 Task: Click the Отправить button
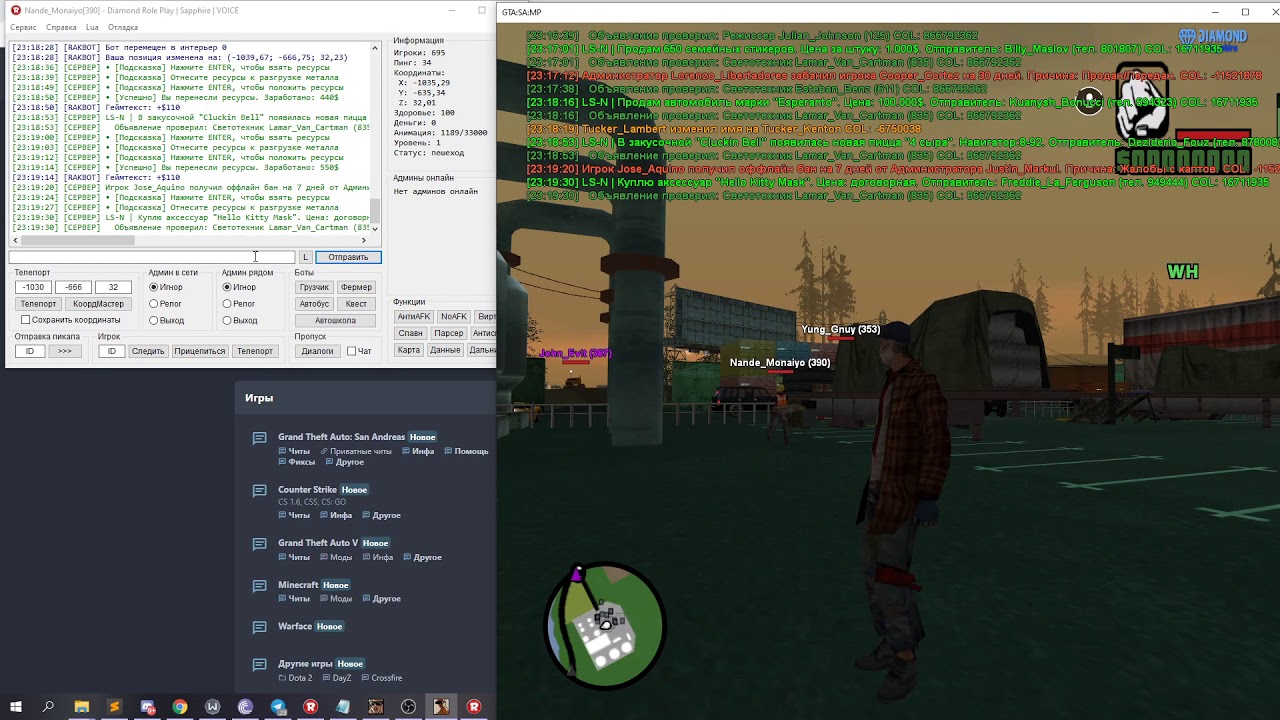point(348,257)
